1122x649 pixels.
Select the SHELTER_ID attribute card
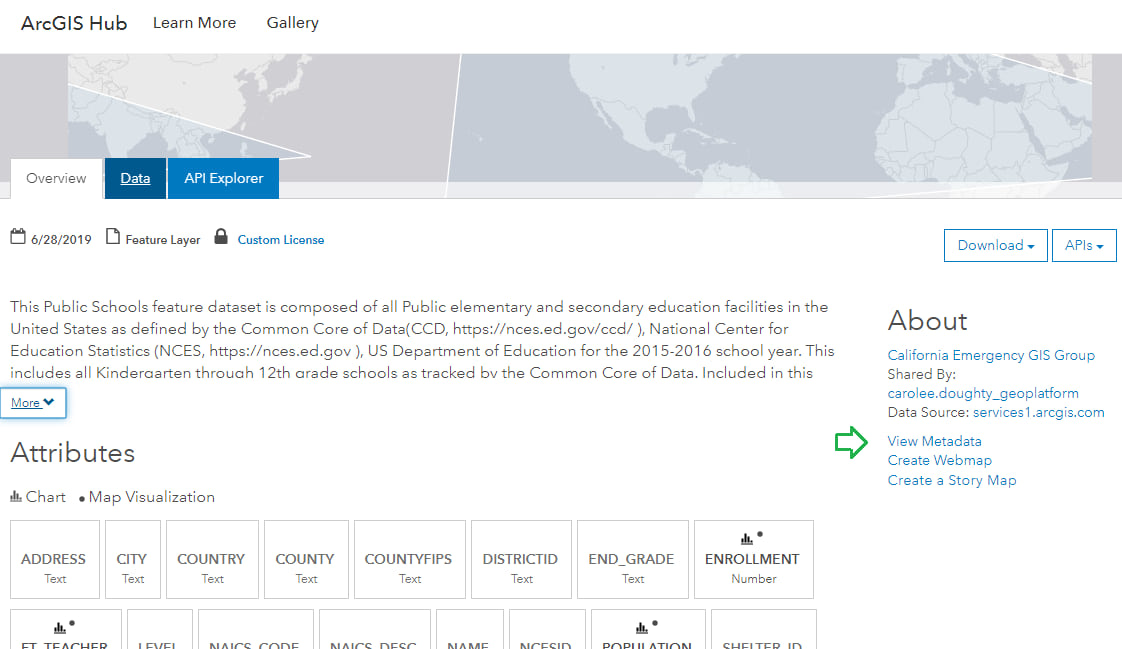tap(764, 630)
